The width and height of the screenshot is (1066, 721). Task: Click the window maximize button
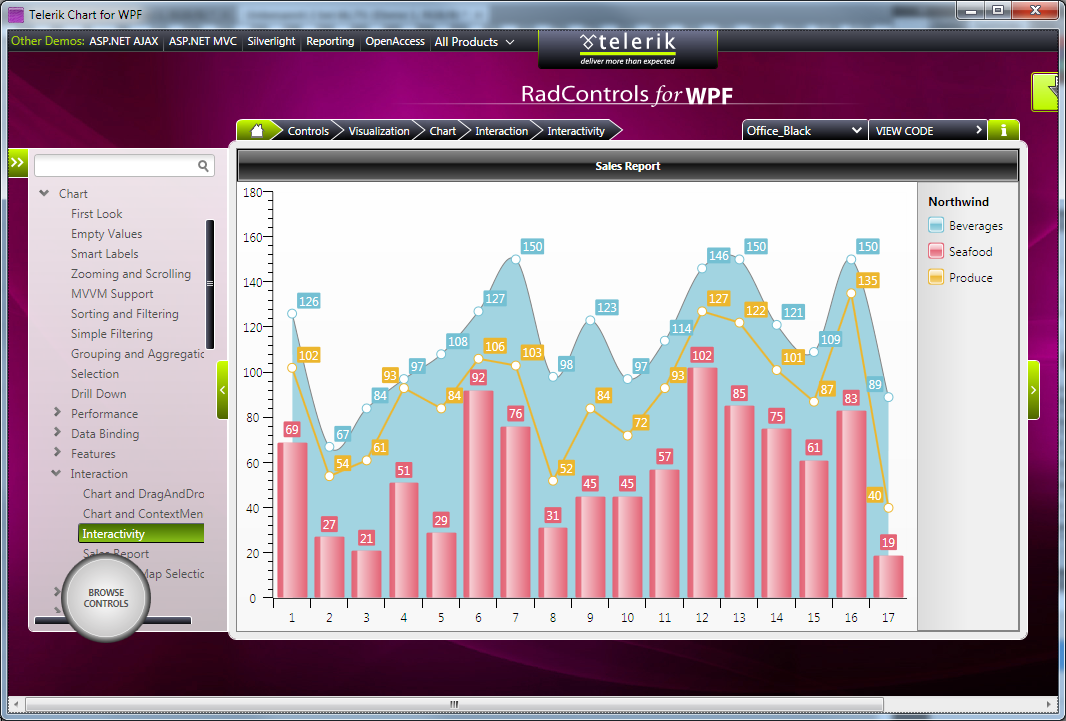tap(997, 10)
